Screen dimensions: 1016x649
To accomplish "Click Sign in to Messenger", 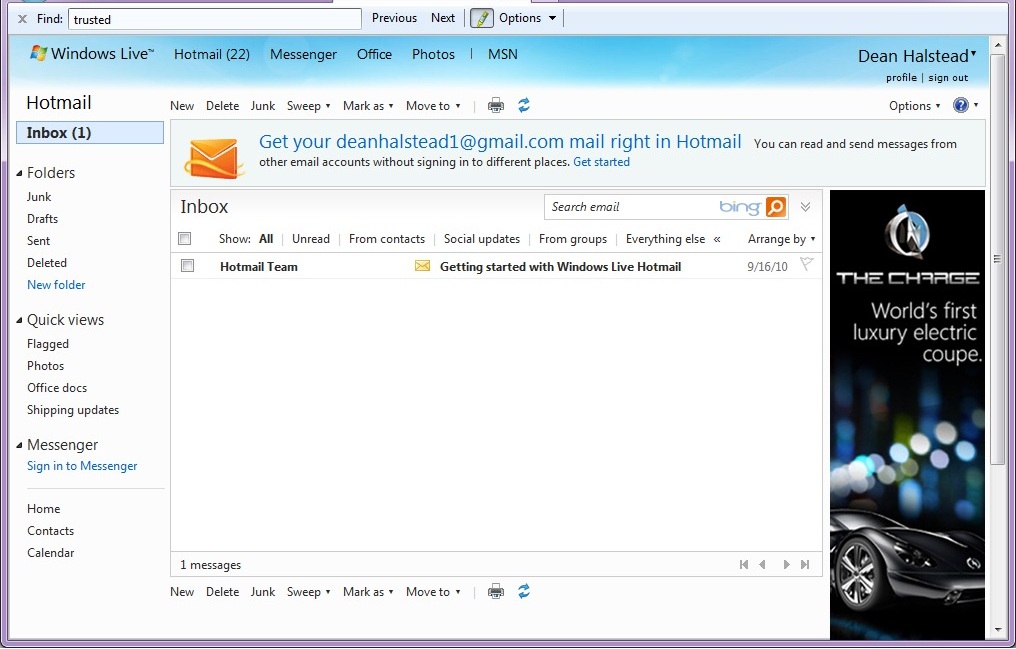I will point(82,466).
